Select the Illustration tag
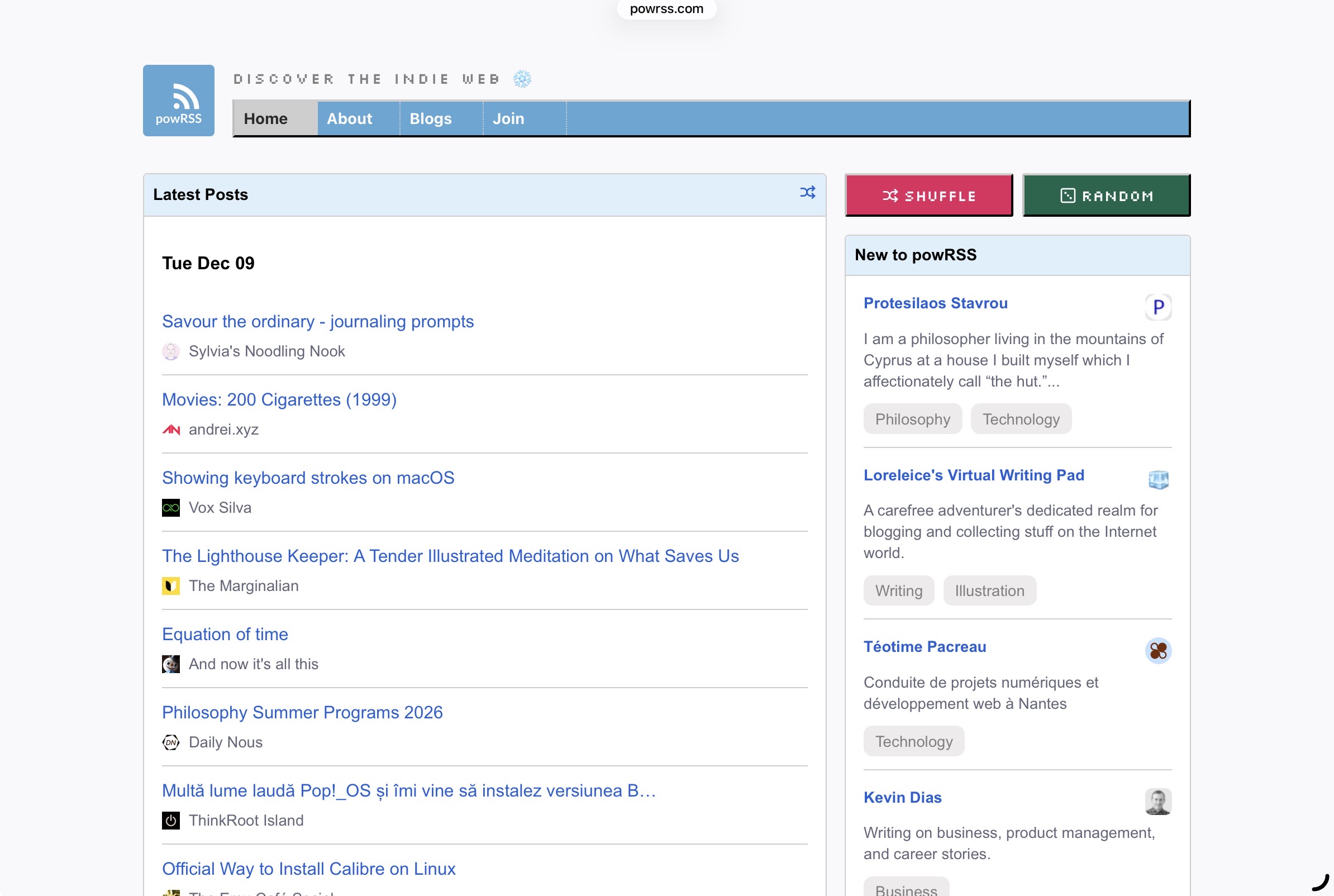The width and height of the screenshot is (1334, 896). (x=989, y=591)
